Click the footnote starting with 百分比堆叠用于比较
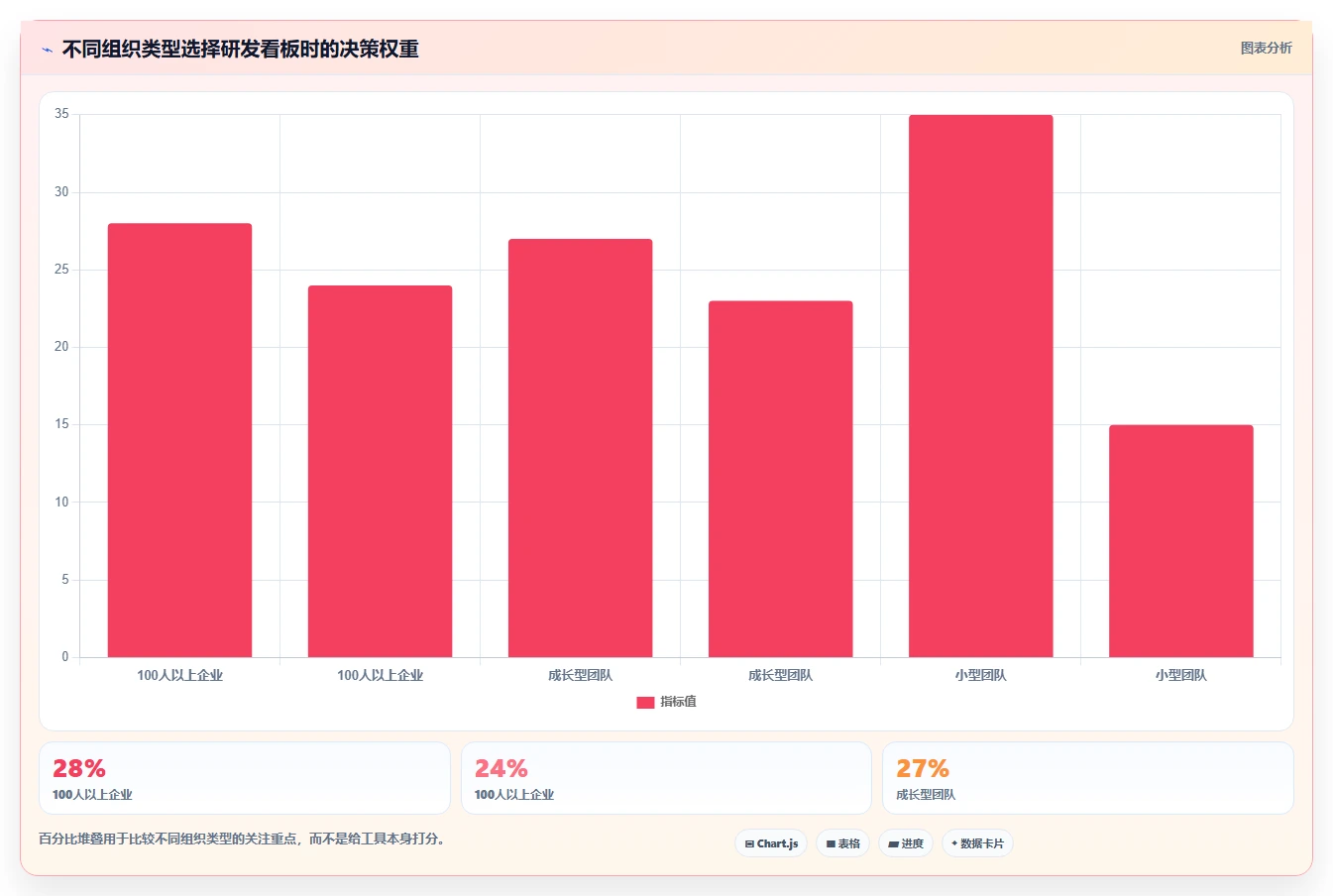This screenshot has width=1333, height=896. point(244,839)
